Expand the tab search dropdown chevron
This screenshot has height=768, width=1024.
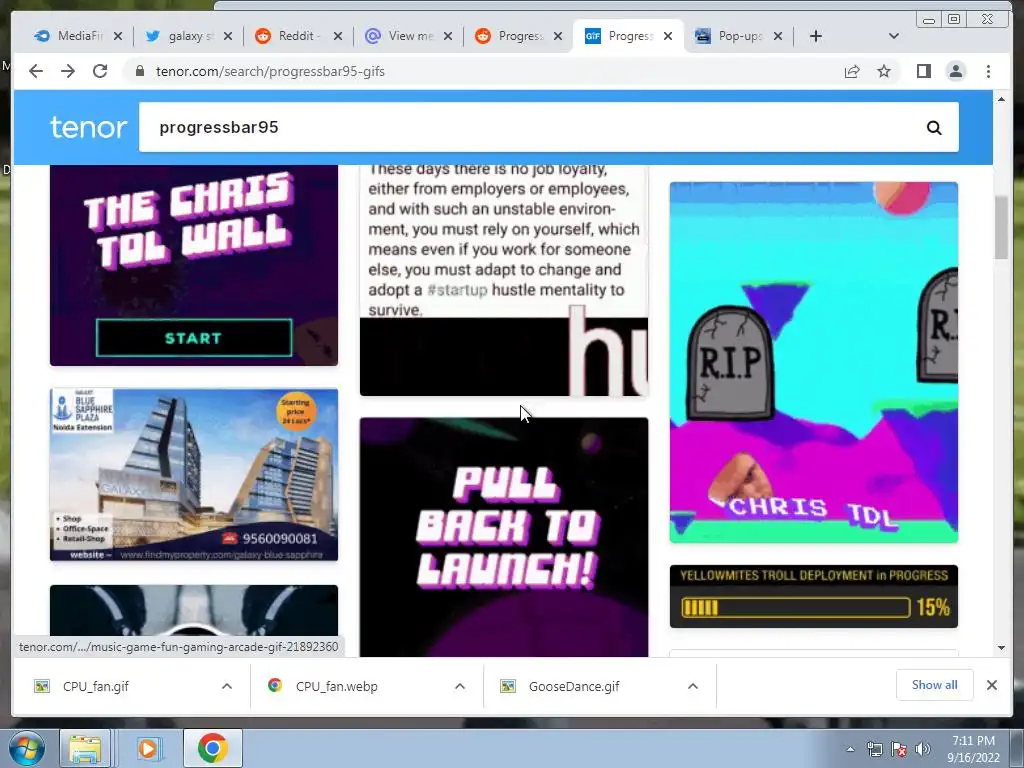coord(894,36)
